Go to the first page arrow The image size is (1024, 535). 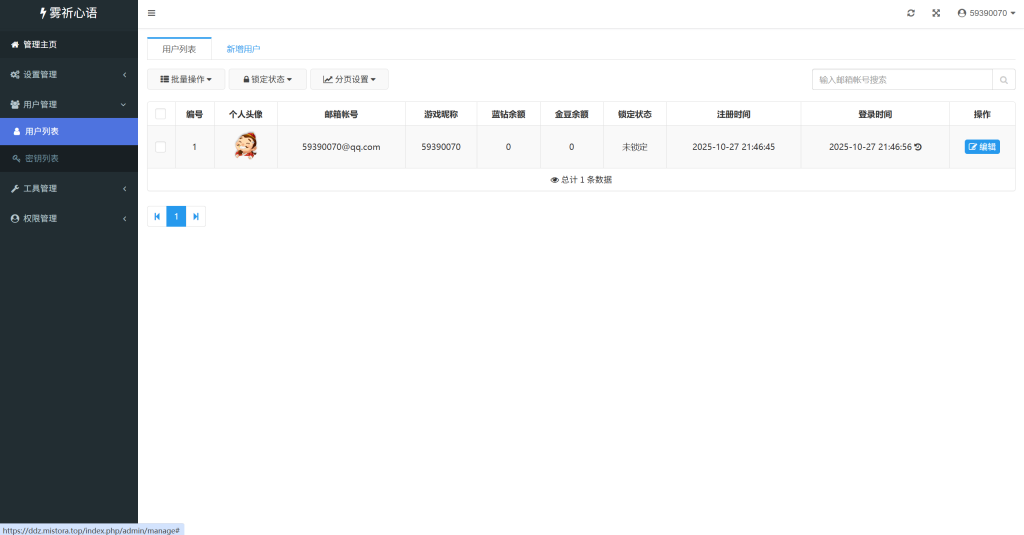click(x=157, y=216)
